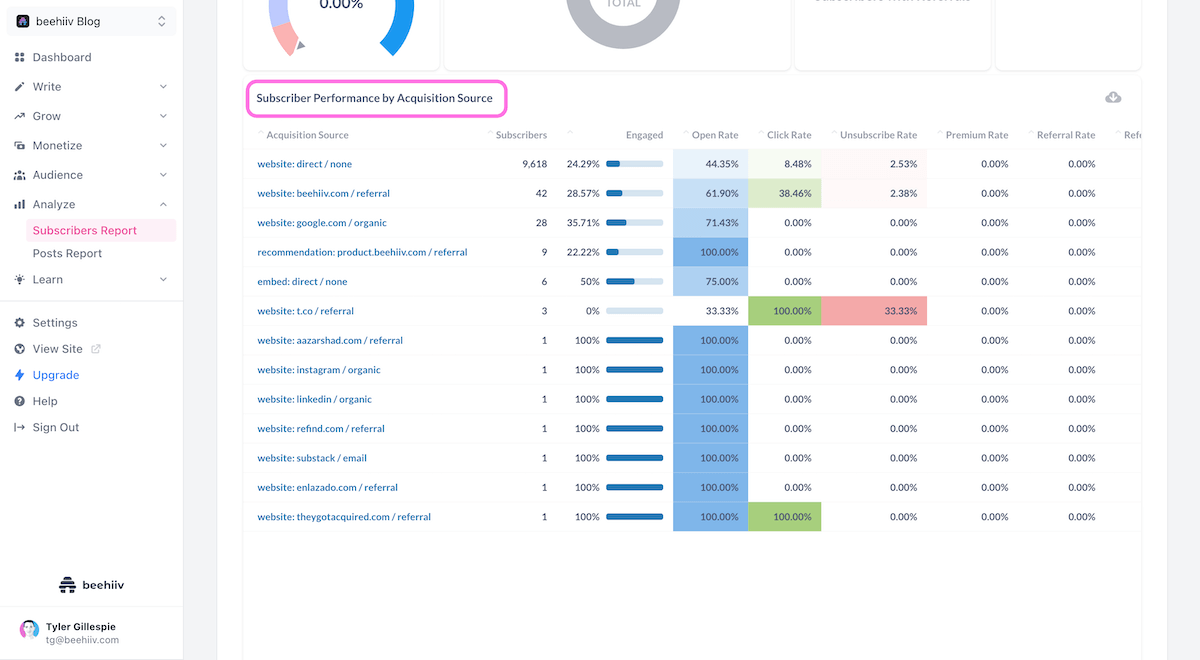Click the beehiiv logo at sidebar bottom

pyautogui.click(x=92, y=585)
